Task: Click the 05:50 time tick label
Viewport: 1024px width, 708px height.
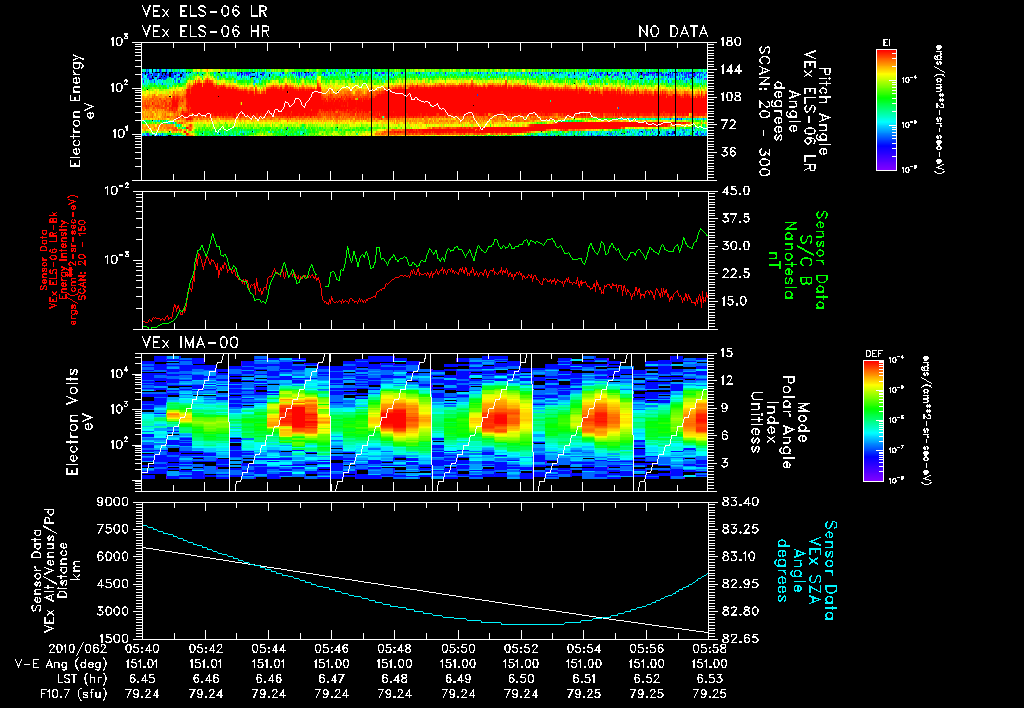Action: coord(457,648)
